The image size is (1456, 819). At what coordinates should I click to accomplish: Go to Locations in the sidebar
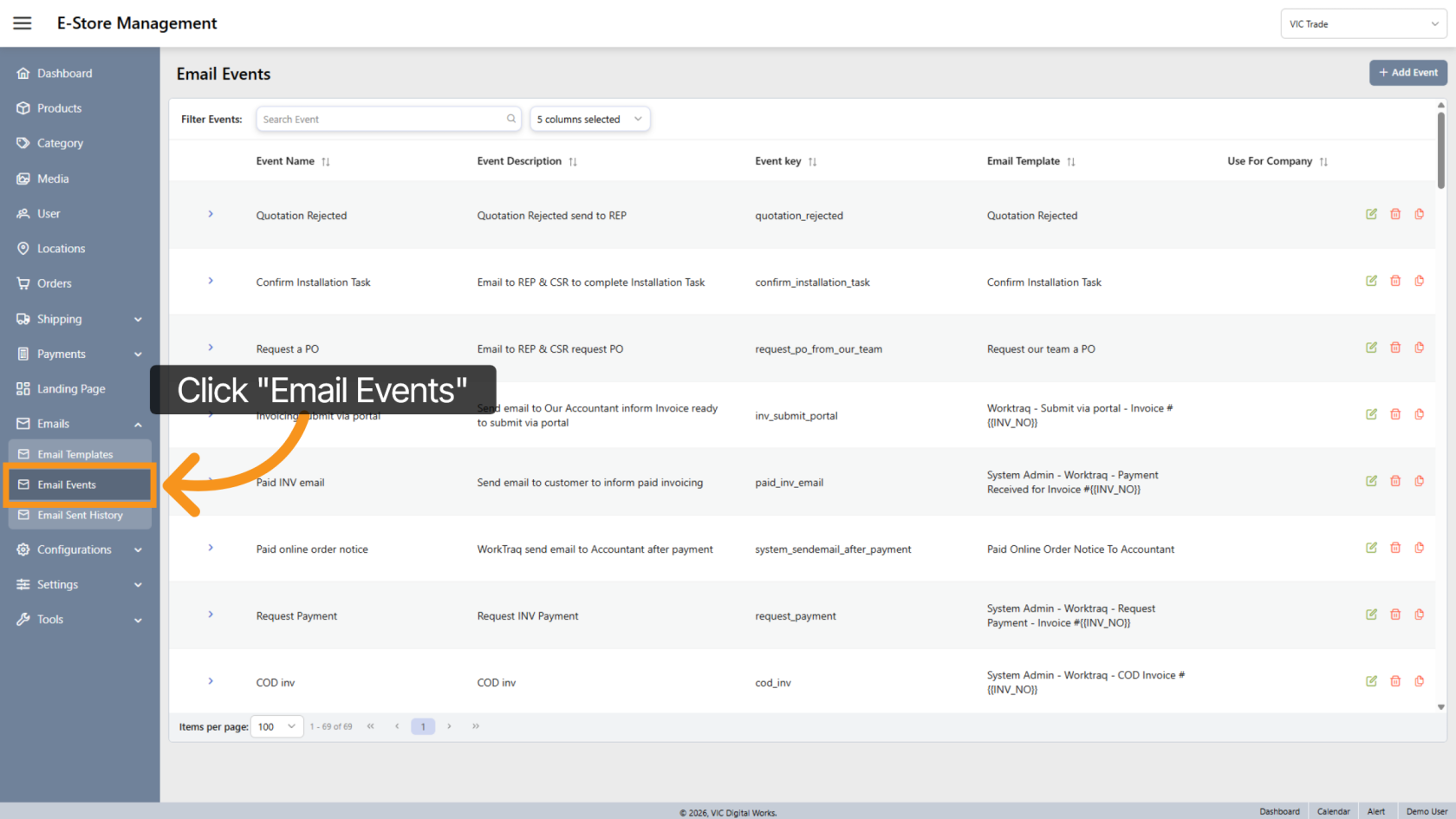61,248
